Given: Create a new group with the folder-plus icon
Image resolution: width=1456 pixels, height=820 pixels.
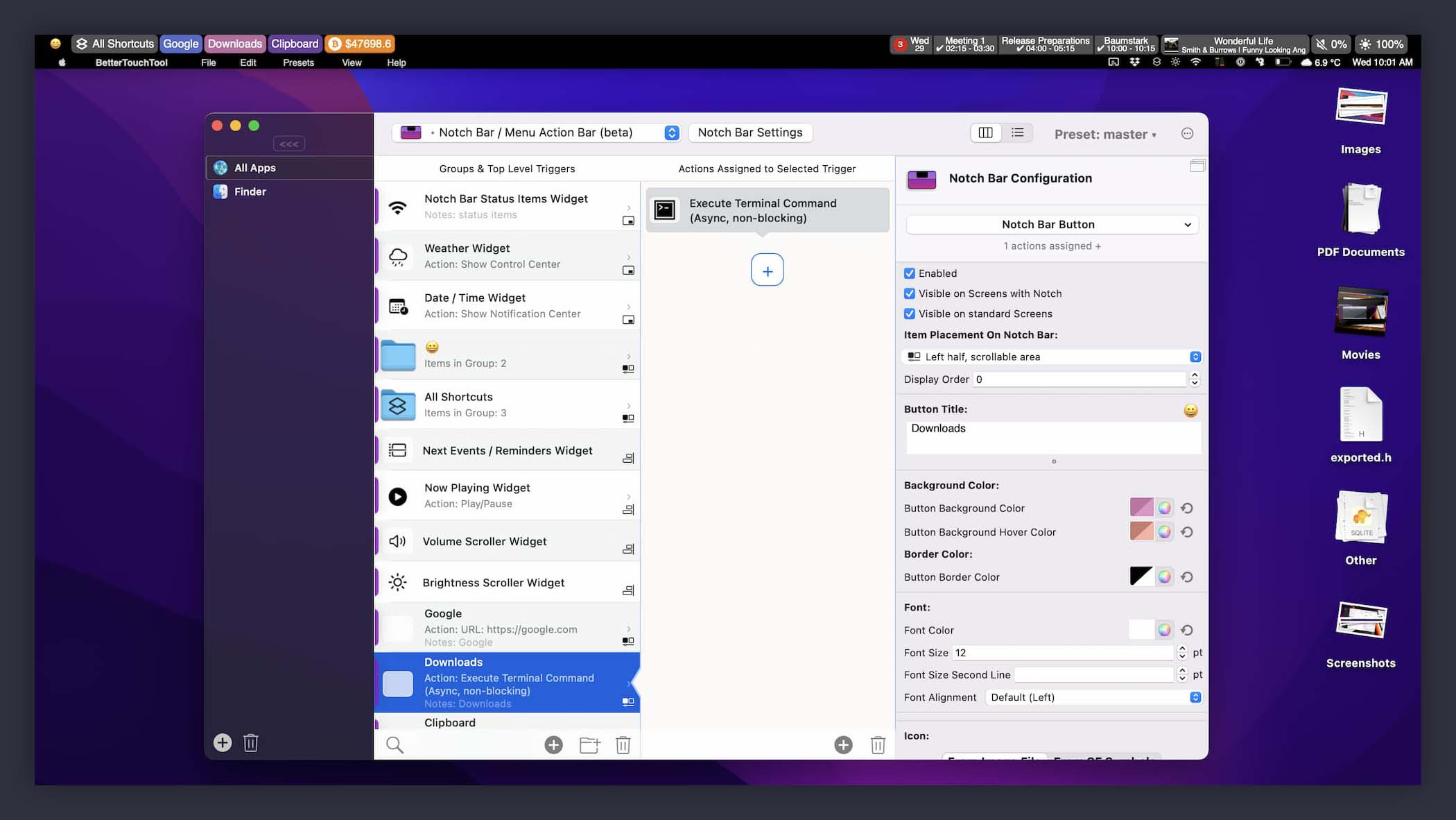Looking at the screenshot, I should coord(589,744).
